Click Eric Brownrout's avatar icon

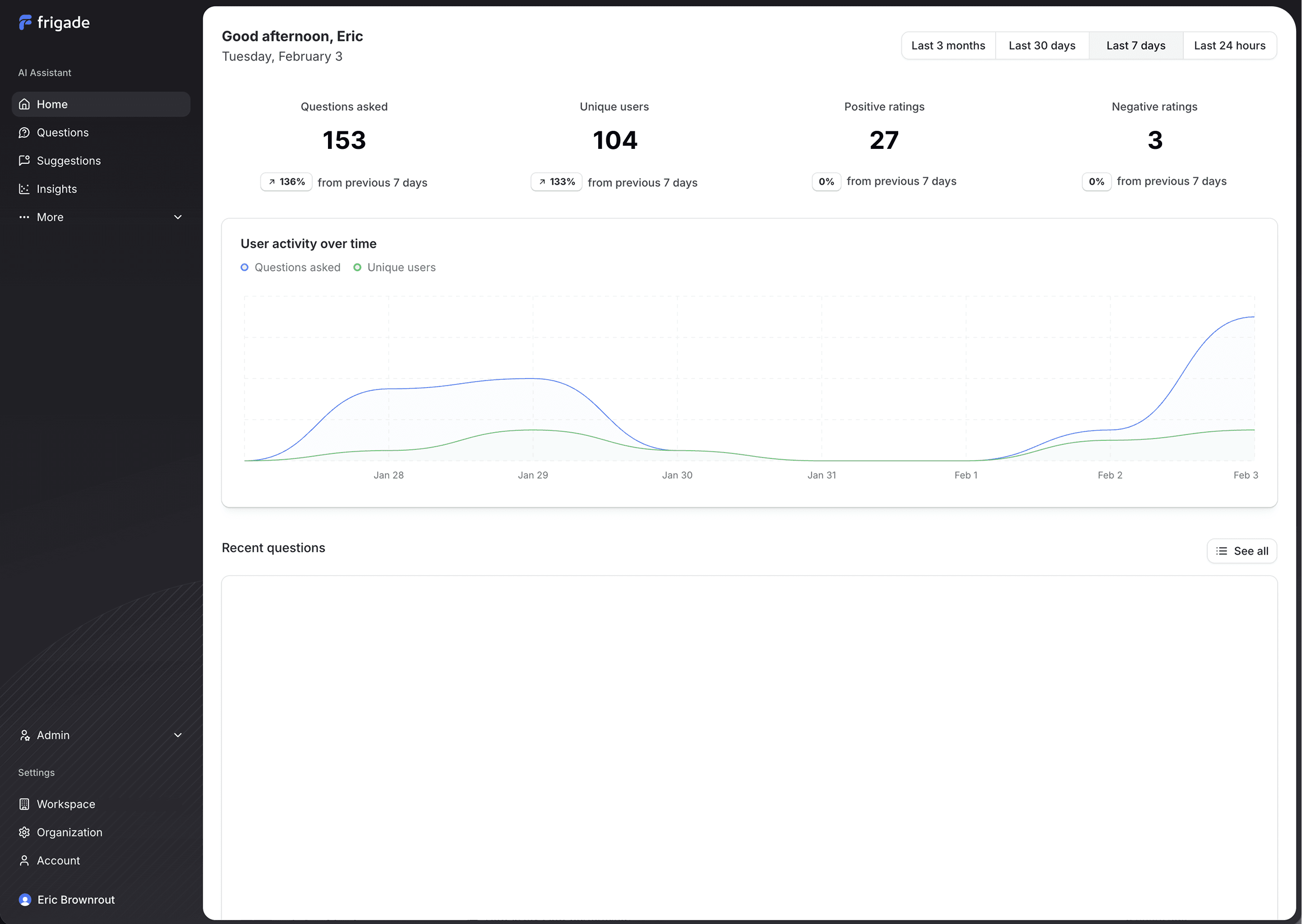[25, 900]
